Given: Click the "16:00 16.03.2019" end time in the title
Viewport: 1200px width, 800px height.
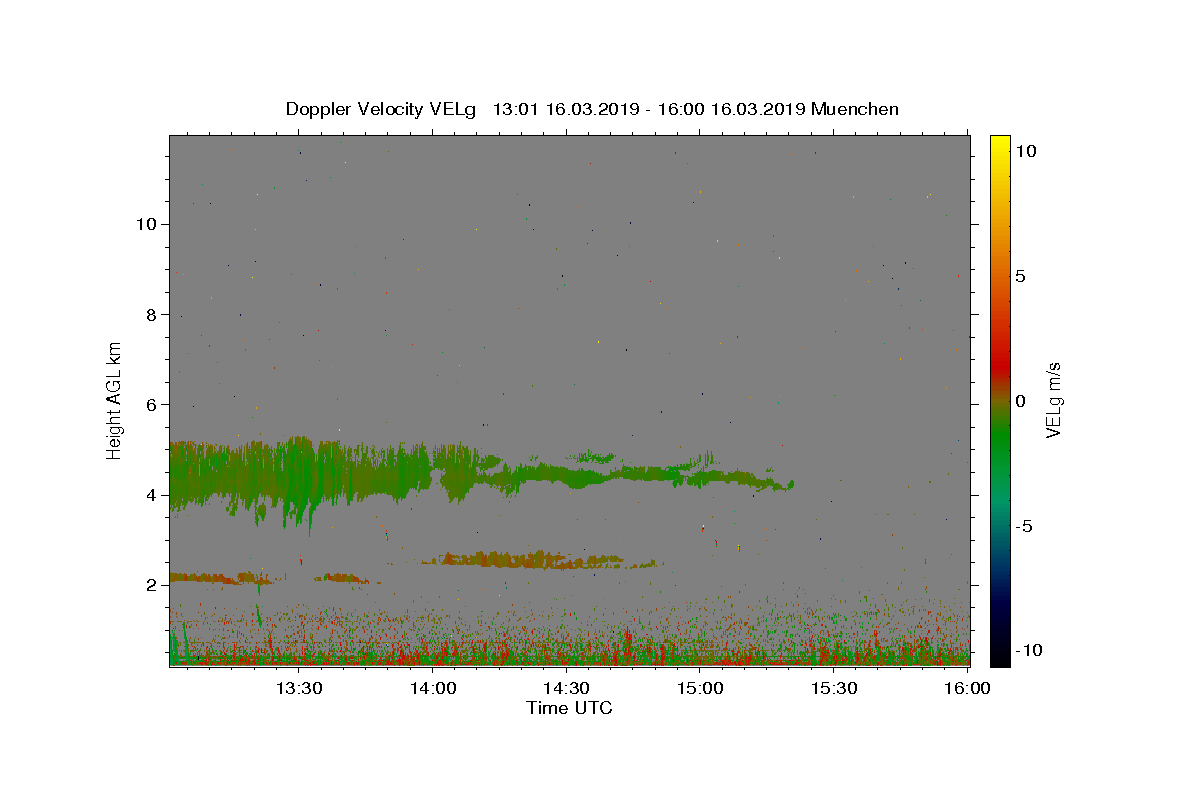Looking at the screenshot, I should pyautogui.click(x=731, y=109).
